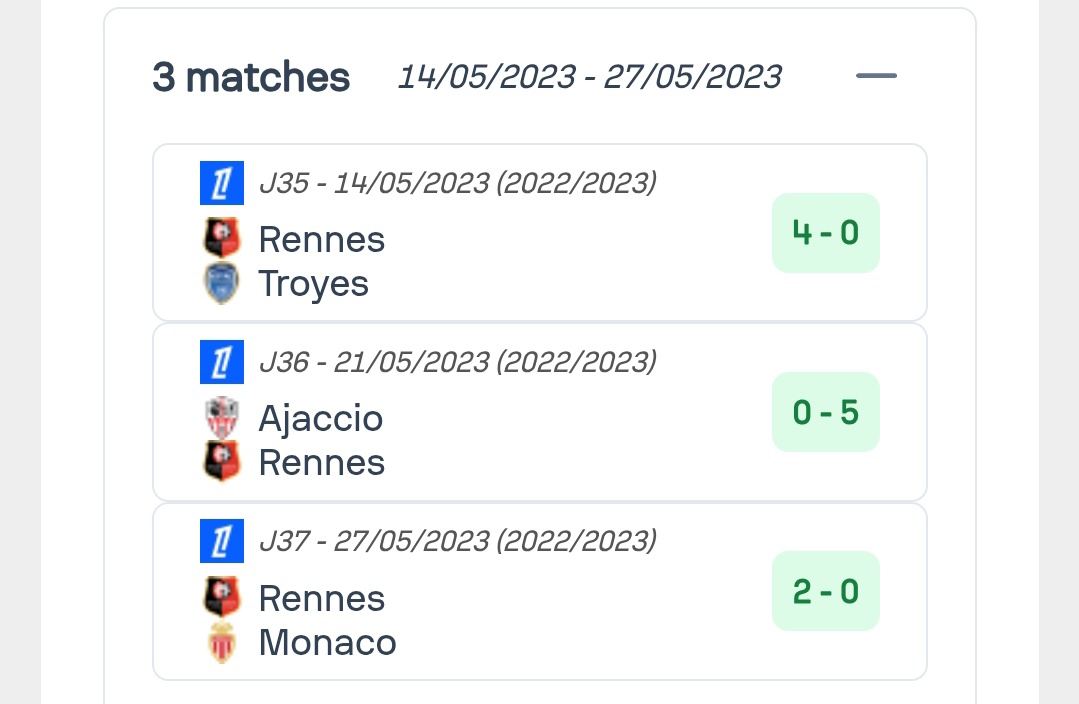The height and width of the screenshot is (704, 1079).
Task: Click the J36 - 21/05/2023 match date
Action: (457, 362)
